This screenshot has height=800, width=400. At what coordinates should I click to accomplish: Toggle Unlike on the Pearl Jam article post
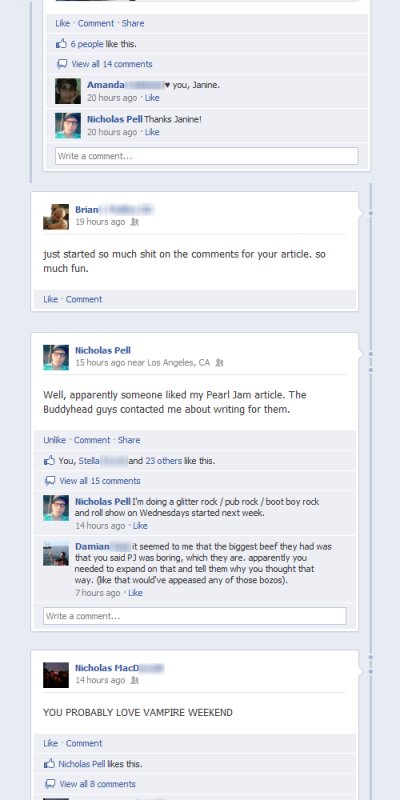(55, 440)
